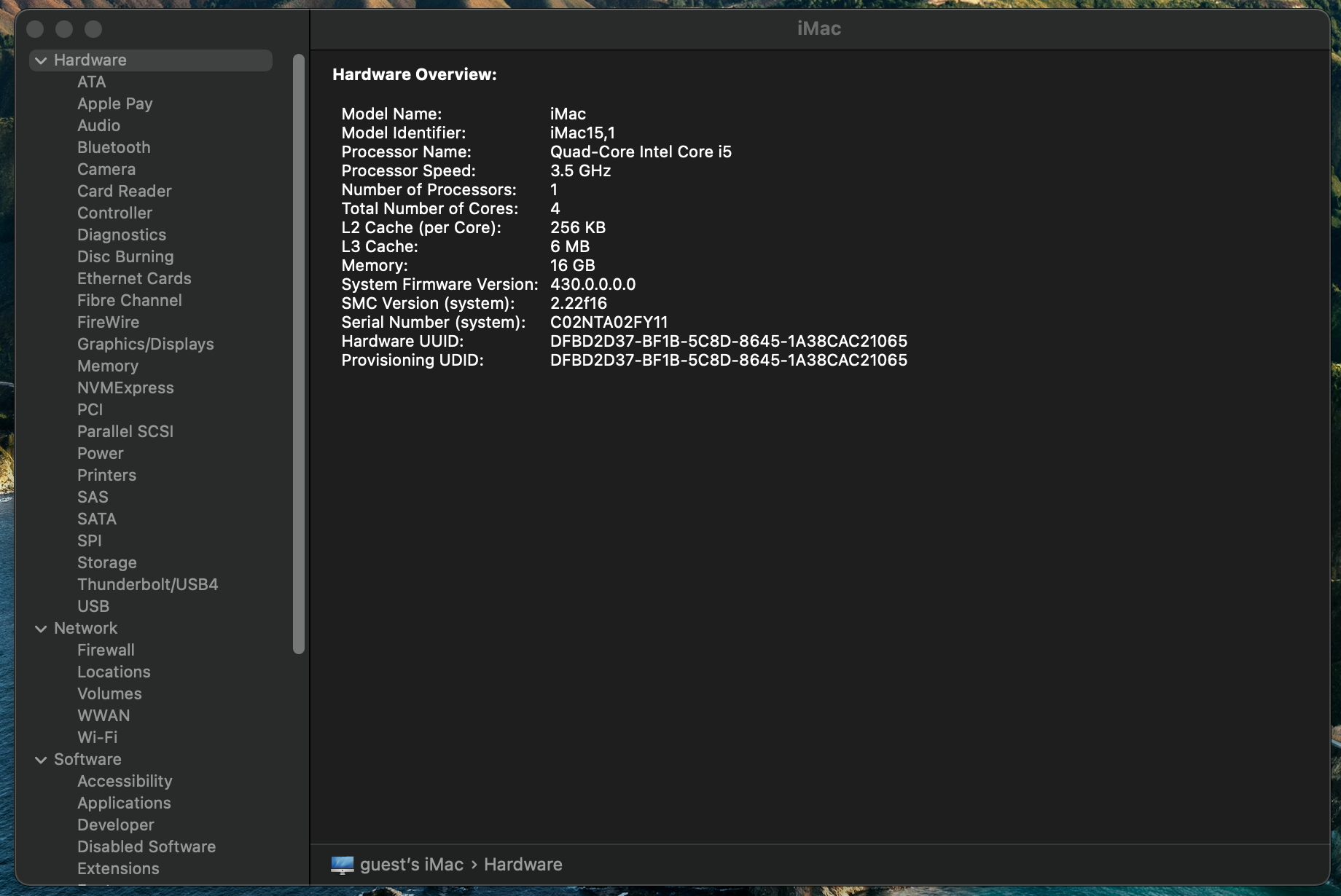The height and width of the screenshot is (896, 1341).
Task: Select WWAN entry
Action: pyautogui.click(x=103, y=715)
